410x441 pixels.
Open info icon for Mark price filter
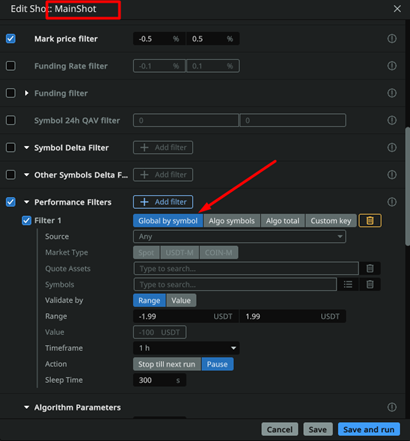coord(392,39)
